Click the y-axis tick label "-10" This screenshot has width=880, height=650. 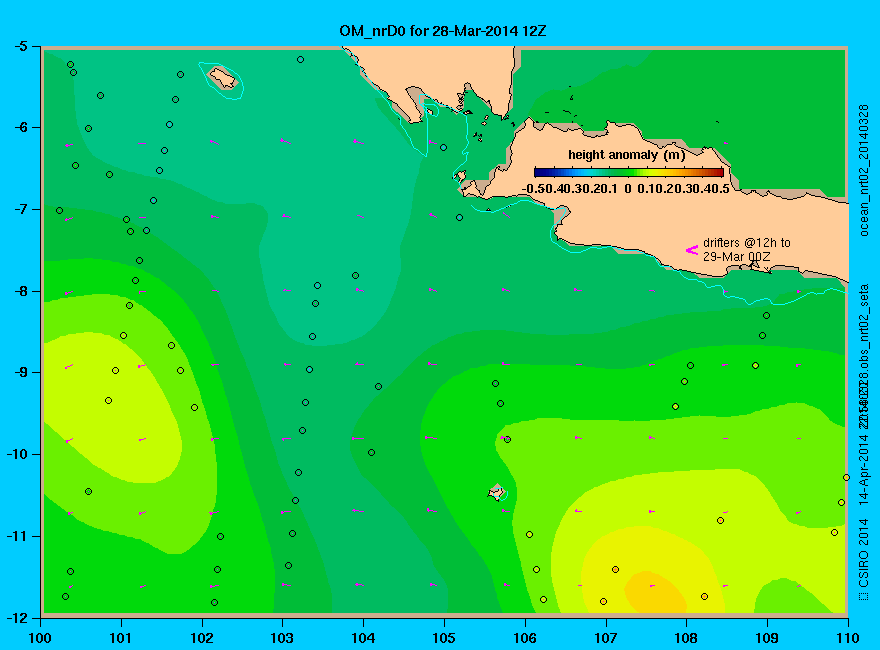[x=17, y=454]
